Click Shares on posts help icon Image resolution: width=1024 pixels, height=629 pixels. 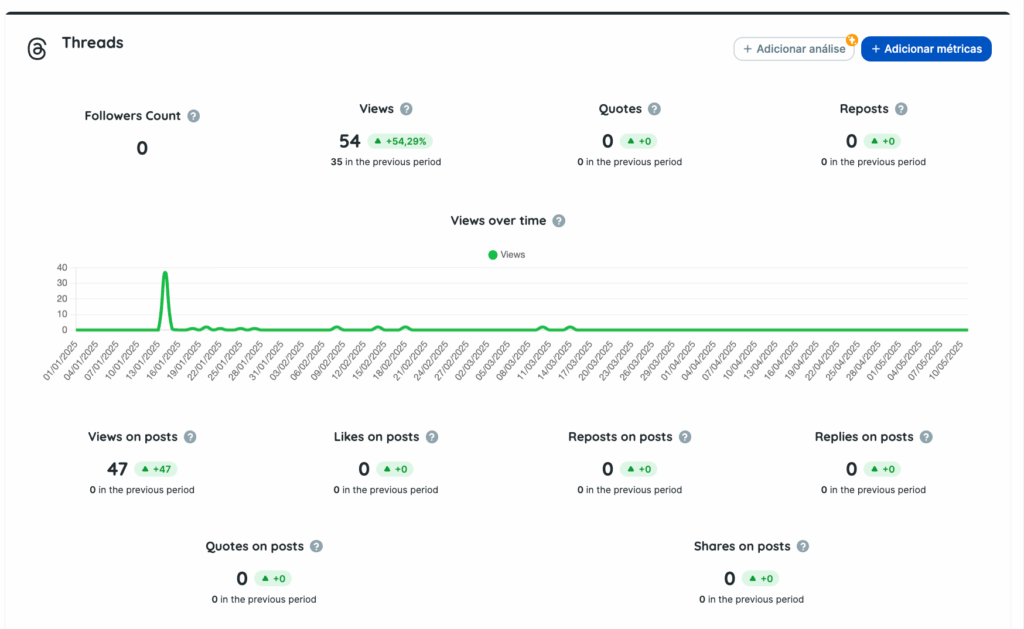[803, 547]
